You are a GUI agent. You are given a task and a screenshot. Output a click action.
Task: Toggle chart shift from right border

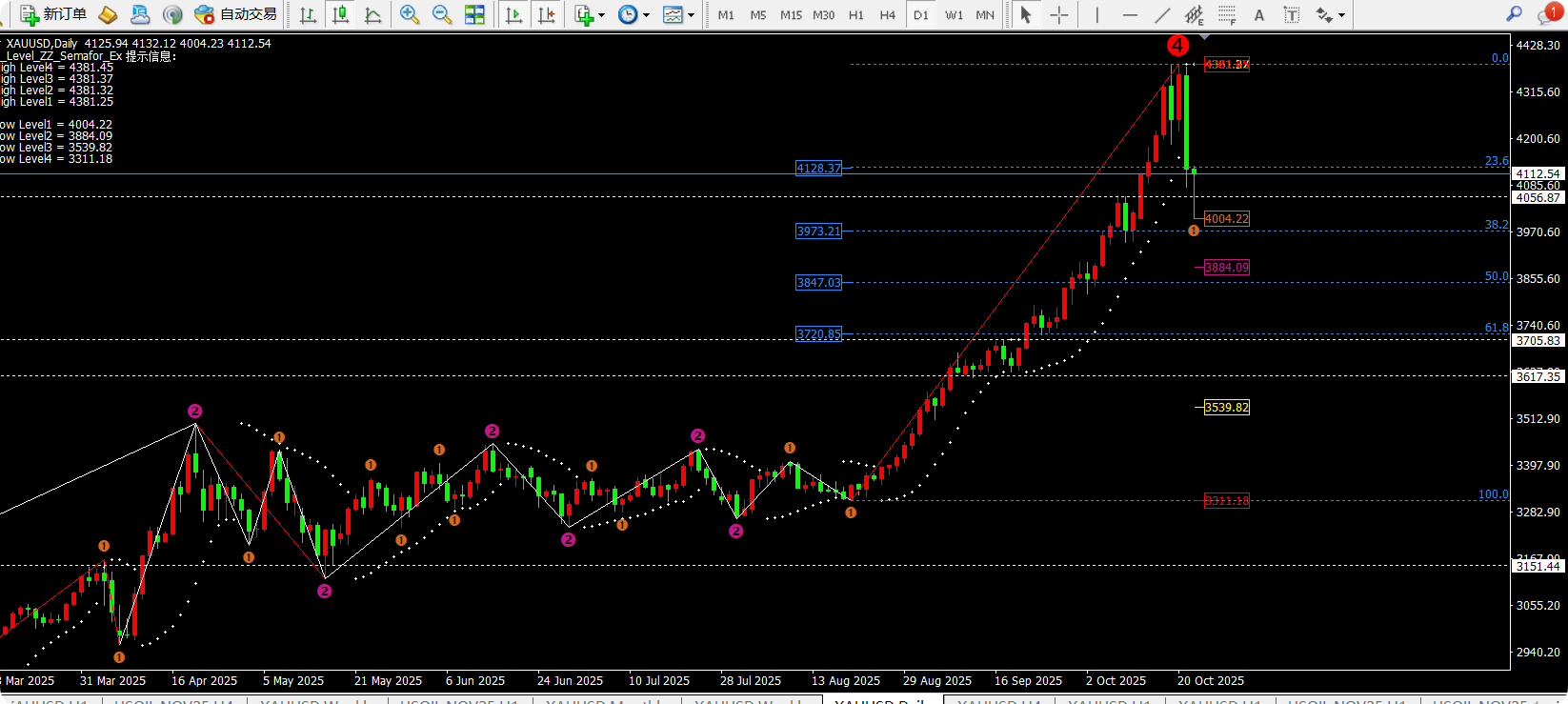pyautogui.click(x=547, y=15)
